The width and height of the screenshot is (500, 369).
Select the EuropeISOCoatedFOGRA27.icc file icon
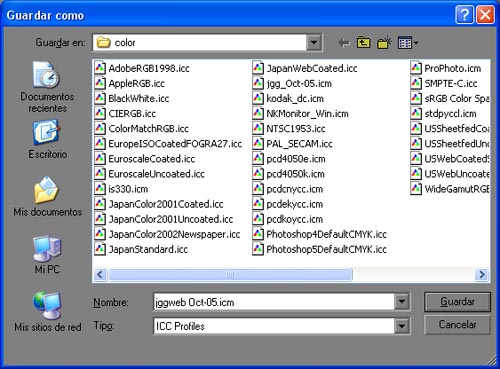[x=100, y=143]
